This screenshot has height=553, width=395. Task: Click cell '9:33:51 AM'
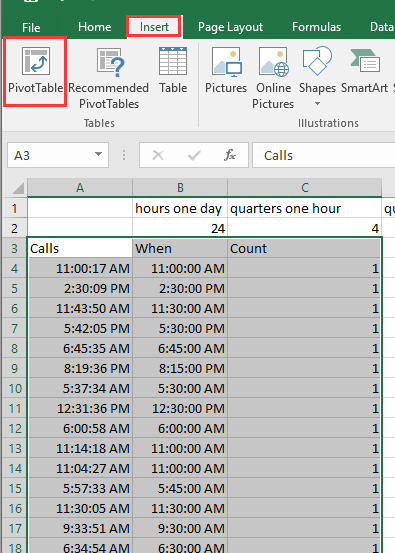(x=80, y=528)
